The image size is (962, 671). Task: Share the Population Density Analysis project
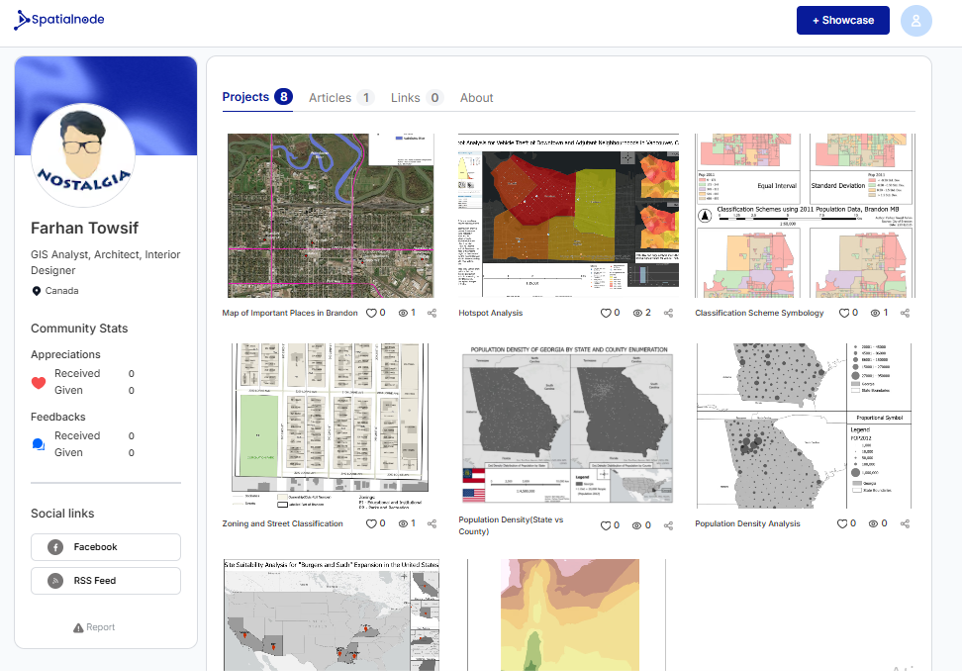coord(905,523)
